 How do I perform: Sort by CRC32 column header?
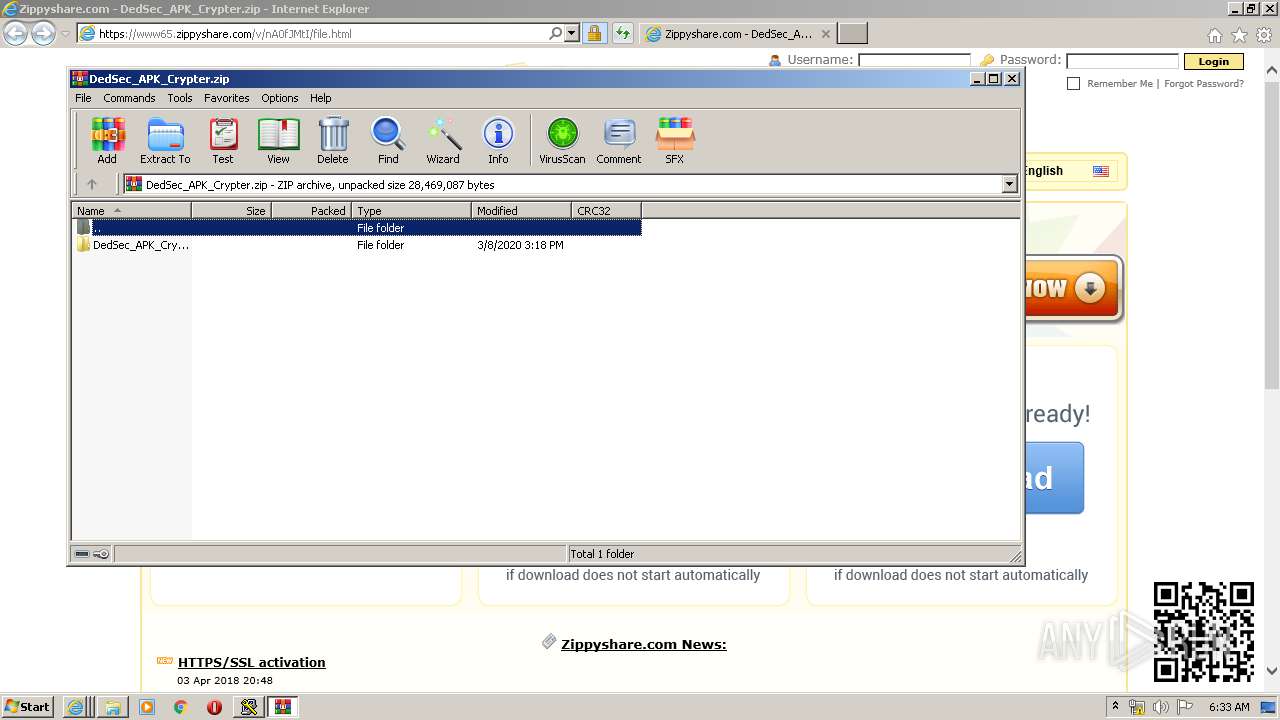pos(606,210)
